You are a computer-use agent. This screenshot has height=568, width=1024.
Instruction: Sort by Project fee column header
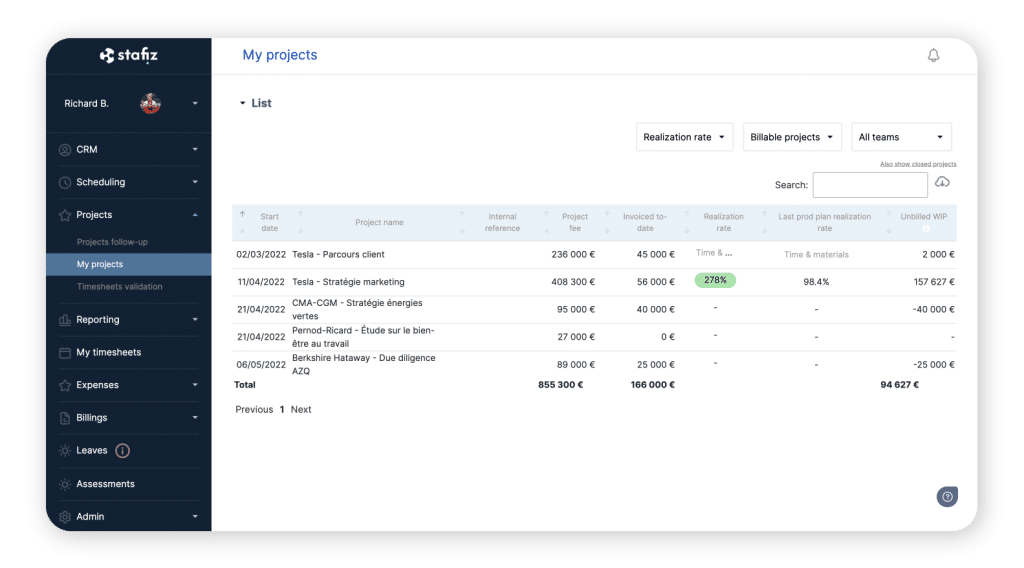(575, 223)
